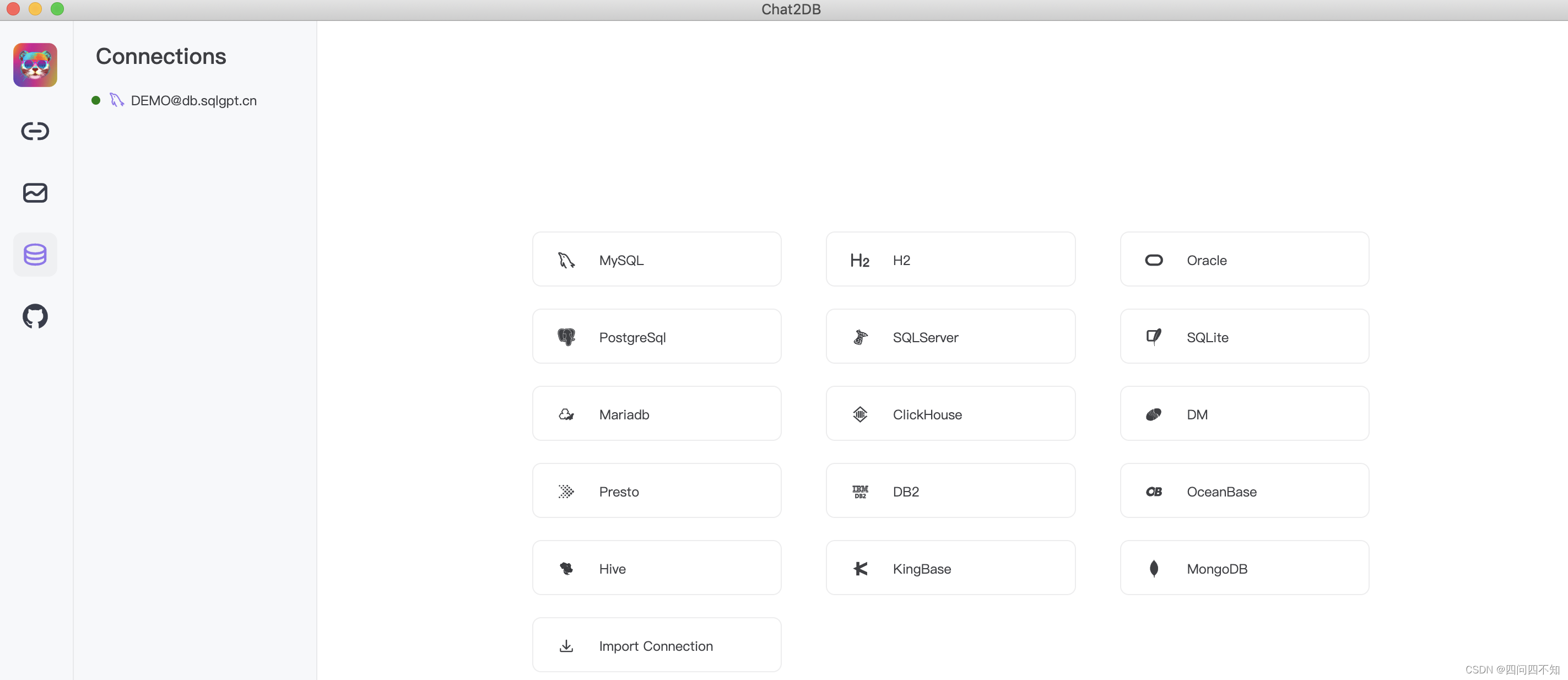This screenshot has height=680, width=1568.
Task: Choose the Mariadb database card
Action: click(657, 414)
